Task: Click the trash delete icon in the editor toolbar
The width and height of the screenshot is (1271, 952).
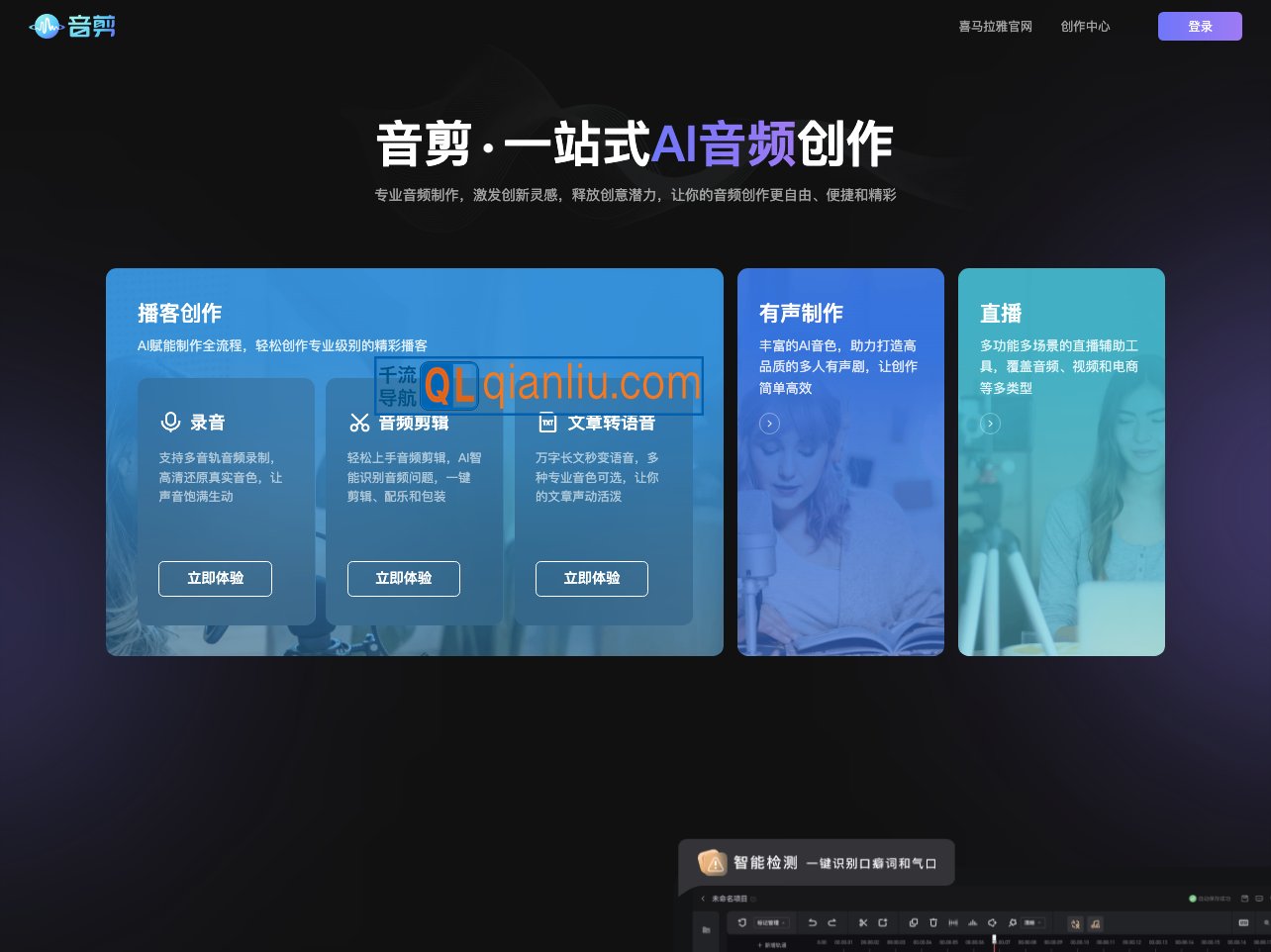Action: [932, 922]
